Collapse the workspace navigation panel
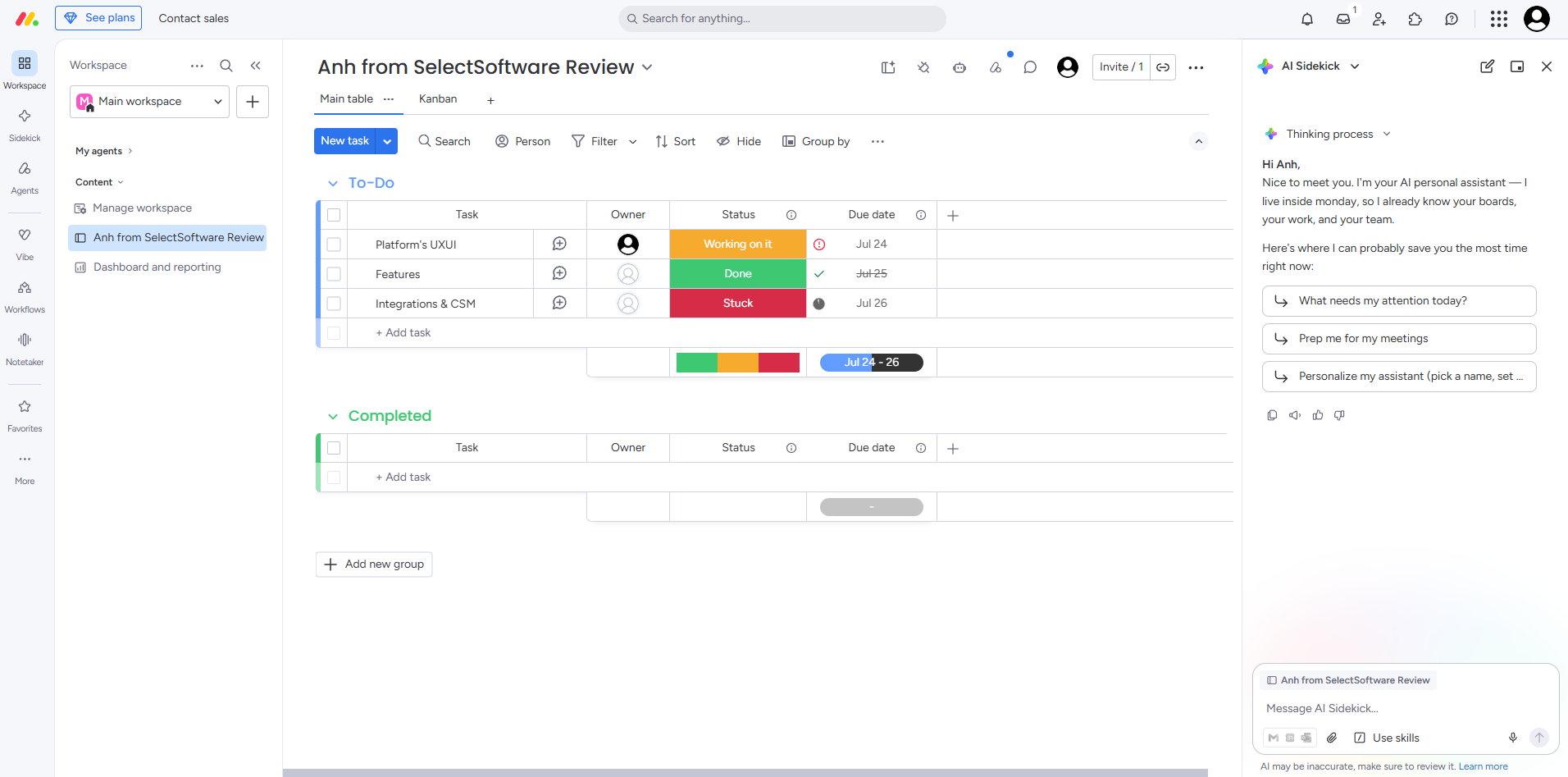1568x777 pixels. [256, 66]
